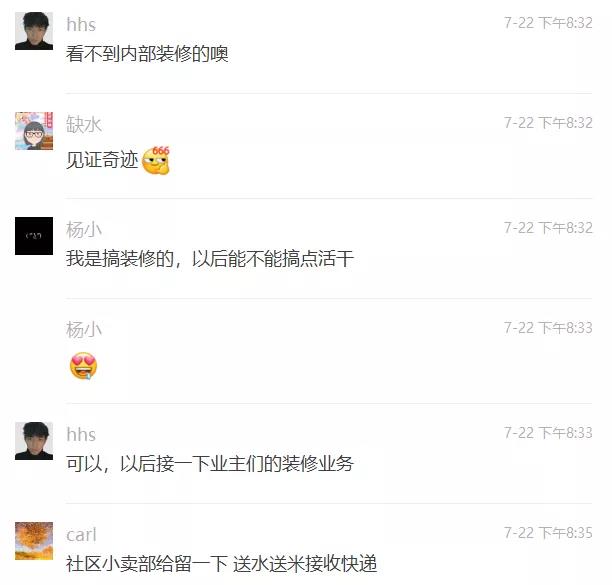The width and height of the screenshot is (612, 585).
Task: Select message 社区小卖部给留一下 送水送米接收快递
Action: pyautogui.click(x=222, y=564)
